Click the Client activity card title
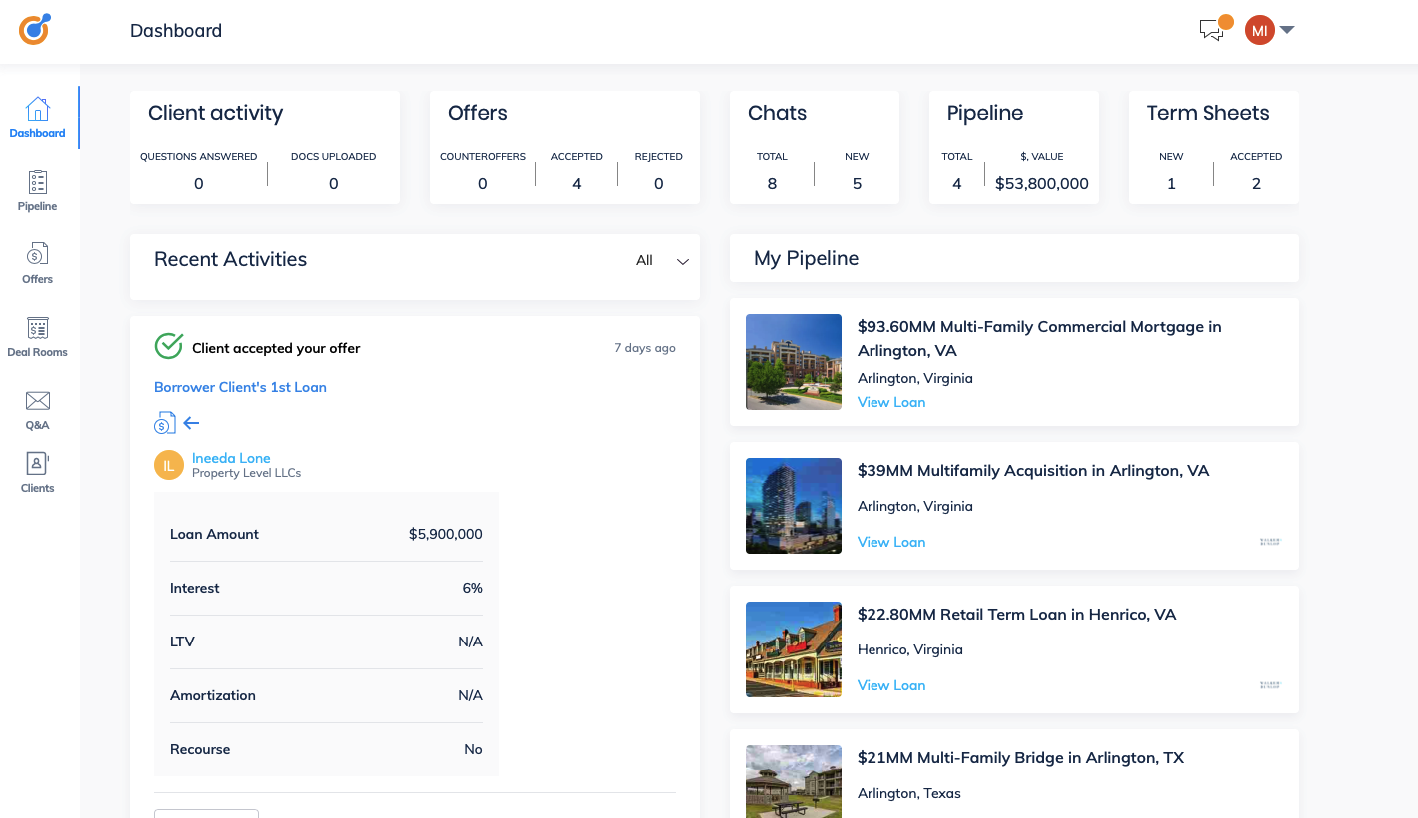1418x818 pixels. click(215, 113)
